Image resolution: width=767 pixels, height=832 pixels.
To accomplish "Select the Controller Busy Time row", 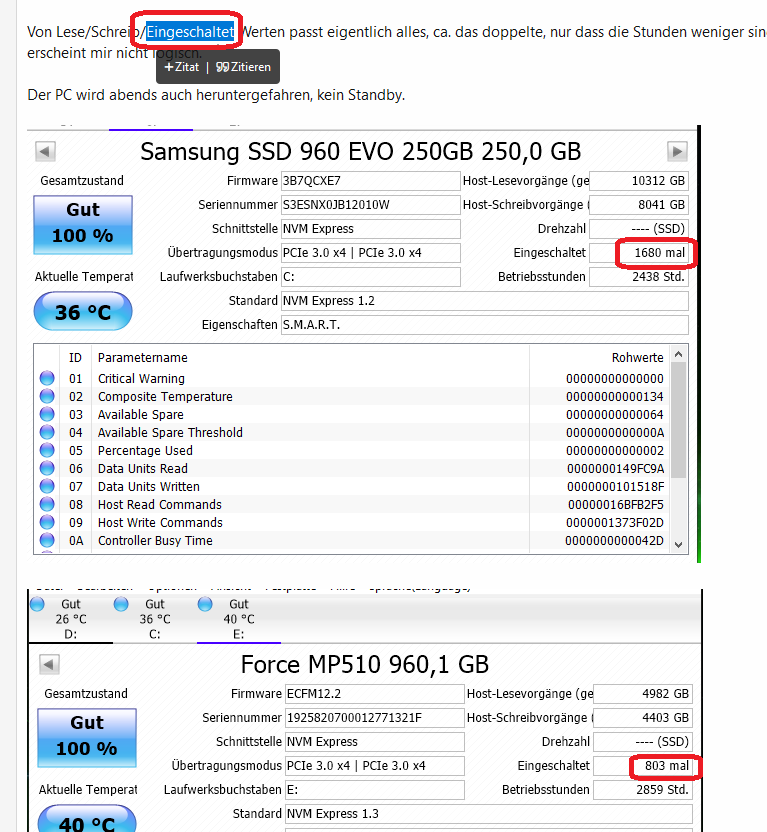I will 352,541.
